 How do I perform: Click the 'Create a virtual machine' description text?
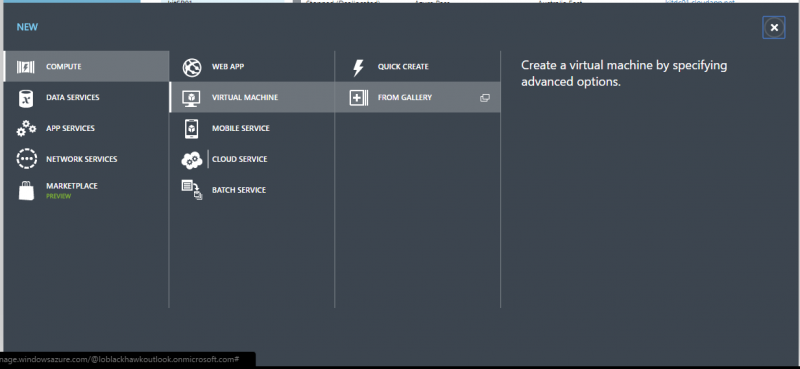(x=624, y=73)
